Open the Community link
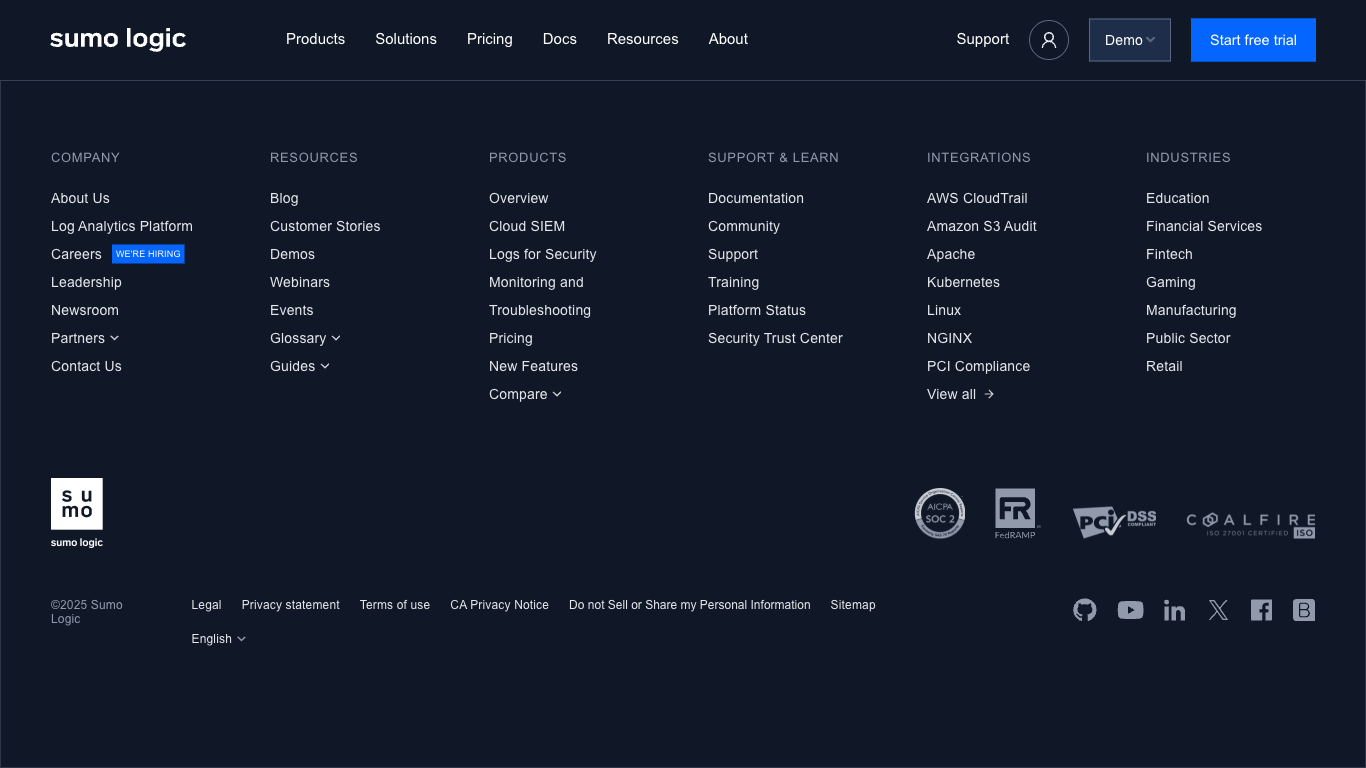This screenshot has height=768, width=1366. click(x=744, y=226)
